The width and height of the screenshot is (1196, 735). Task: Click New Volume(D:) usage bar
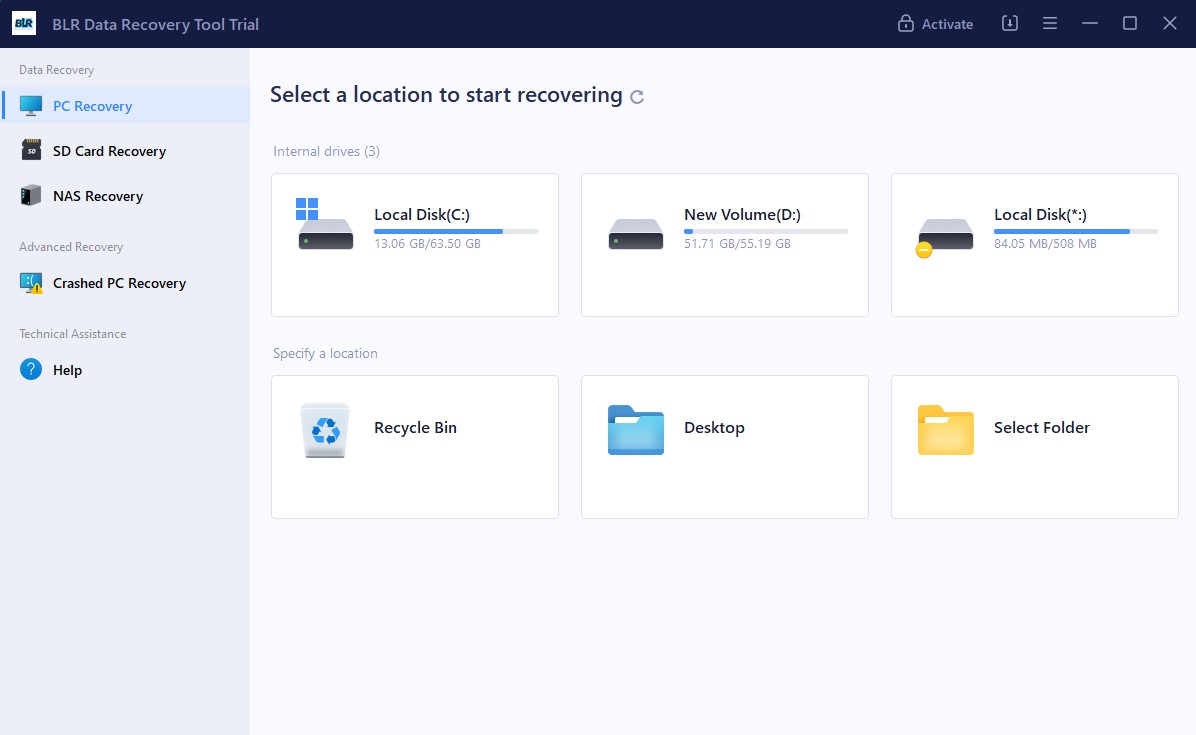coord(766,231)
